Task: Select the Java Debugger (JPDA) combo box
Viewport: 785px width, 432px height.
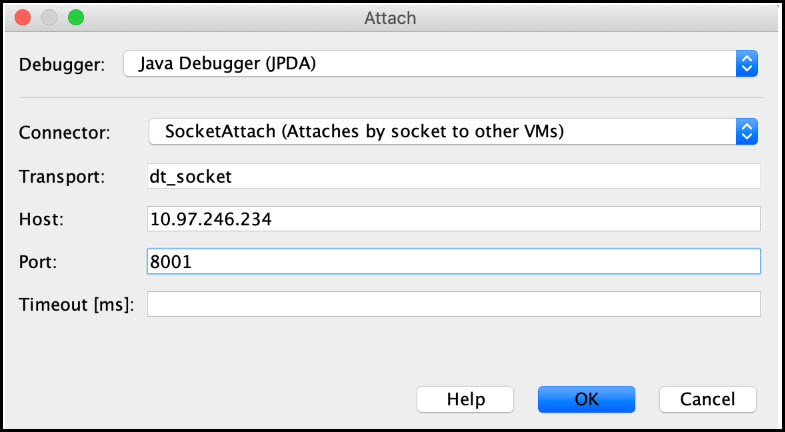Action: 430,65
